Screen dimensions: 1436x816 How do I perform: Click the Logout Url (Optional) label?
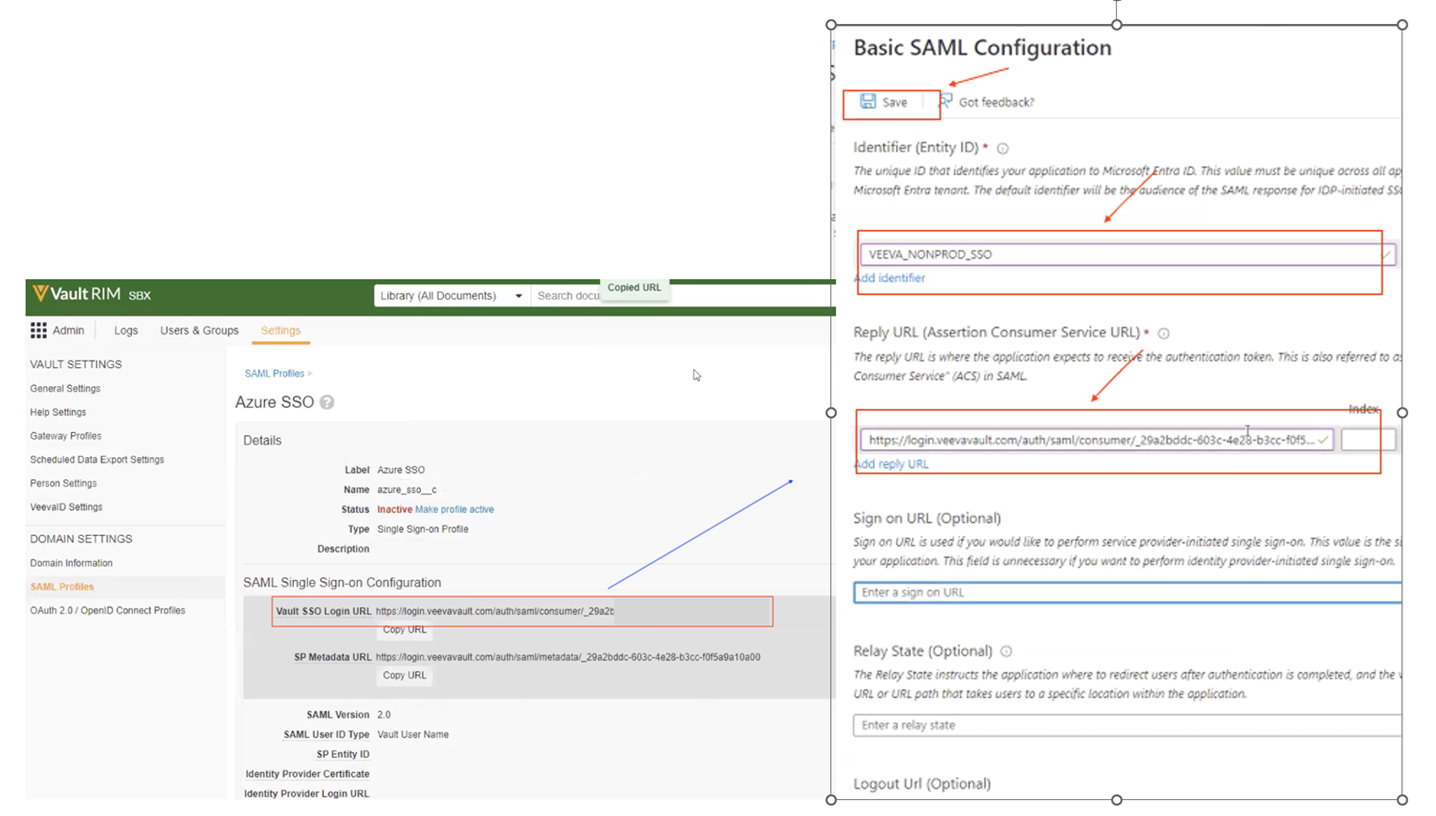point(922,784)
